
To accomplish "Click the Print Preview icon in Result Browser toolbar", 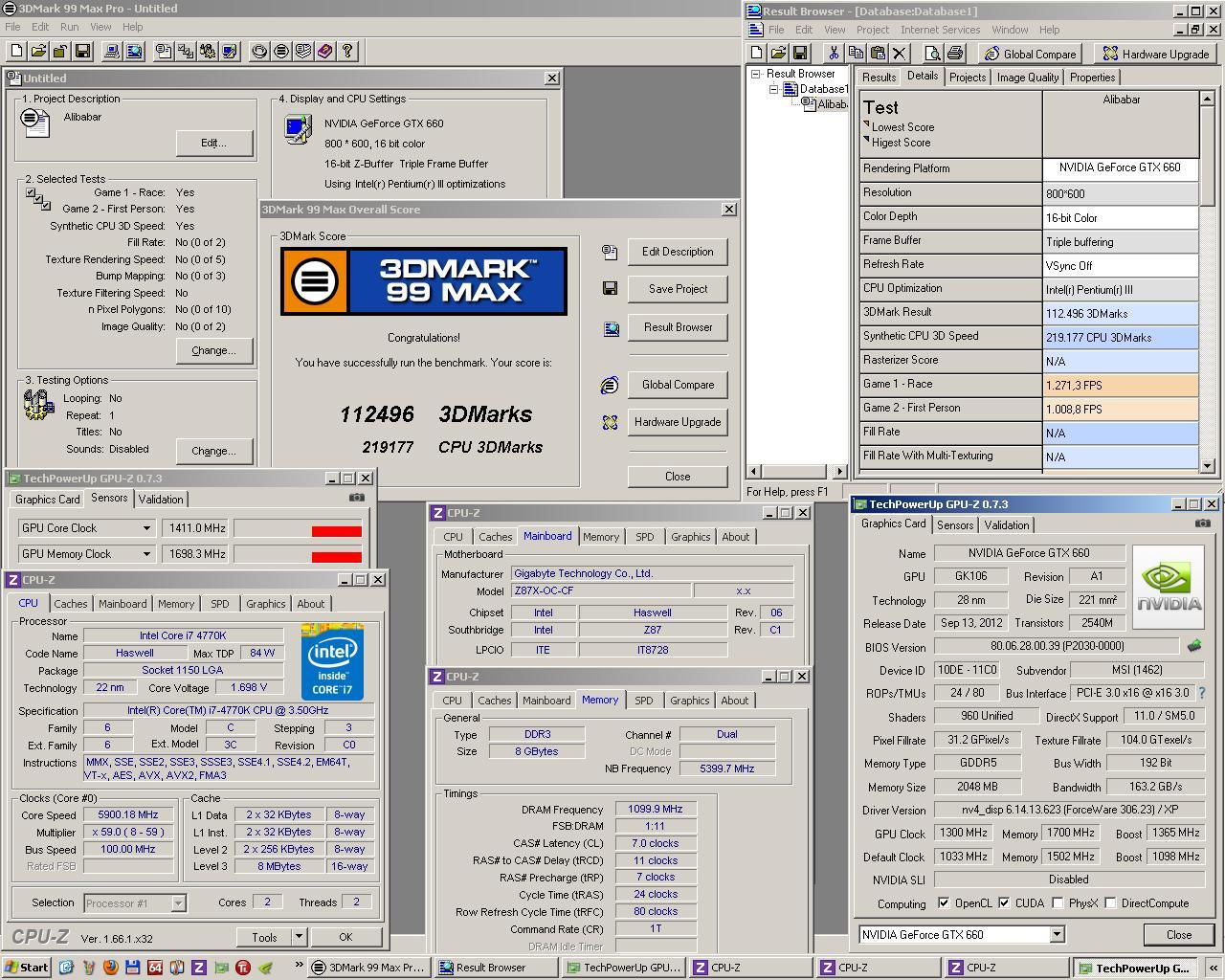I will (932, 54).
